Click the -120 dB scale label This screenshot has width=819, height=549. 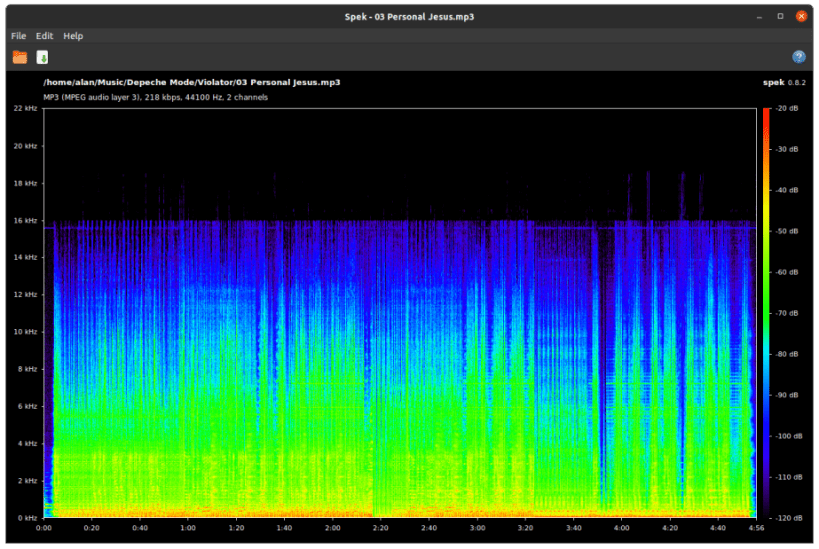[789, 518]
